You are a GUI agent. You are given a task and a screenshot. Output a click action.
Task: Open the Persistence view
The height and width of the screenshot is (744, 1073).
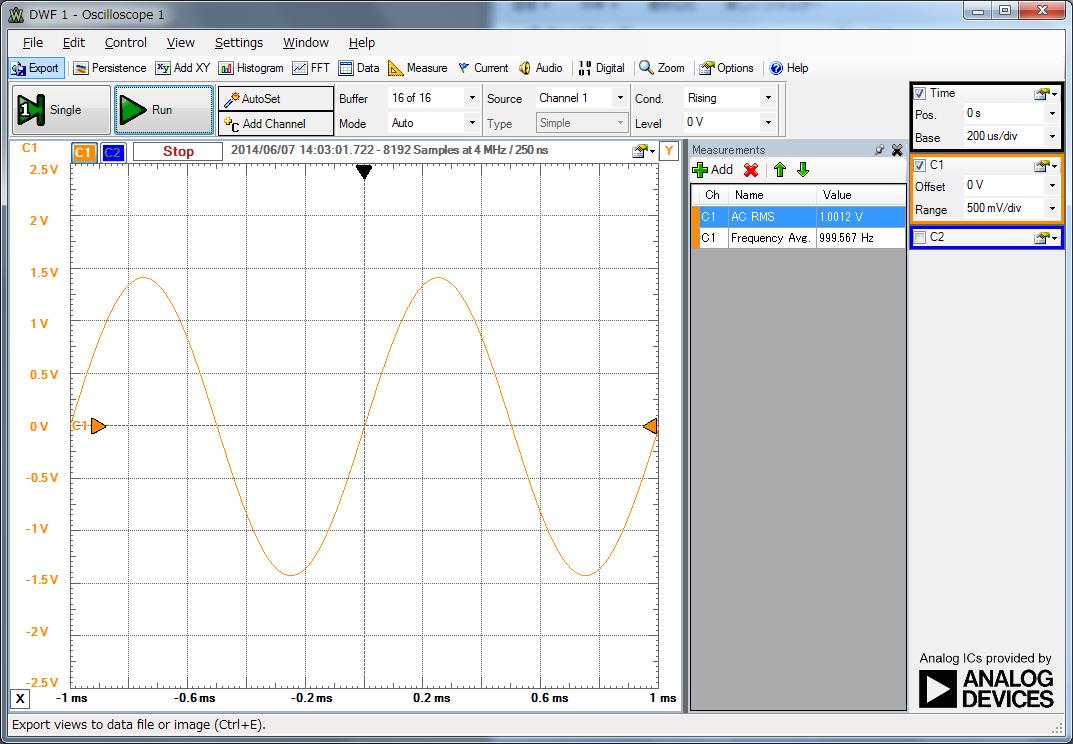pos(110,68)
